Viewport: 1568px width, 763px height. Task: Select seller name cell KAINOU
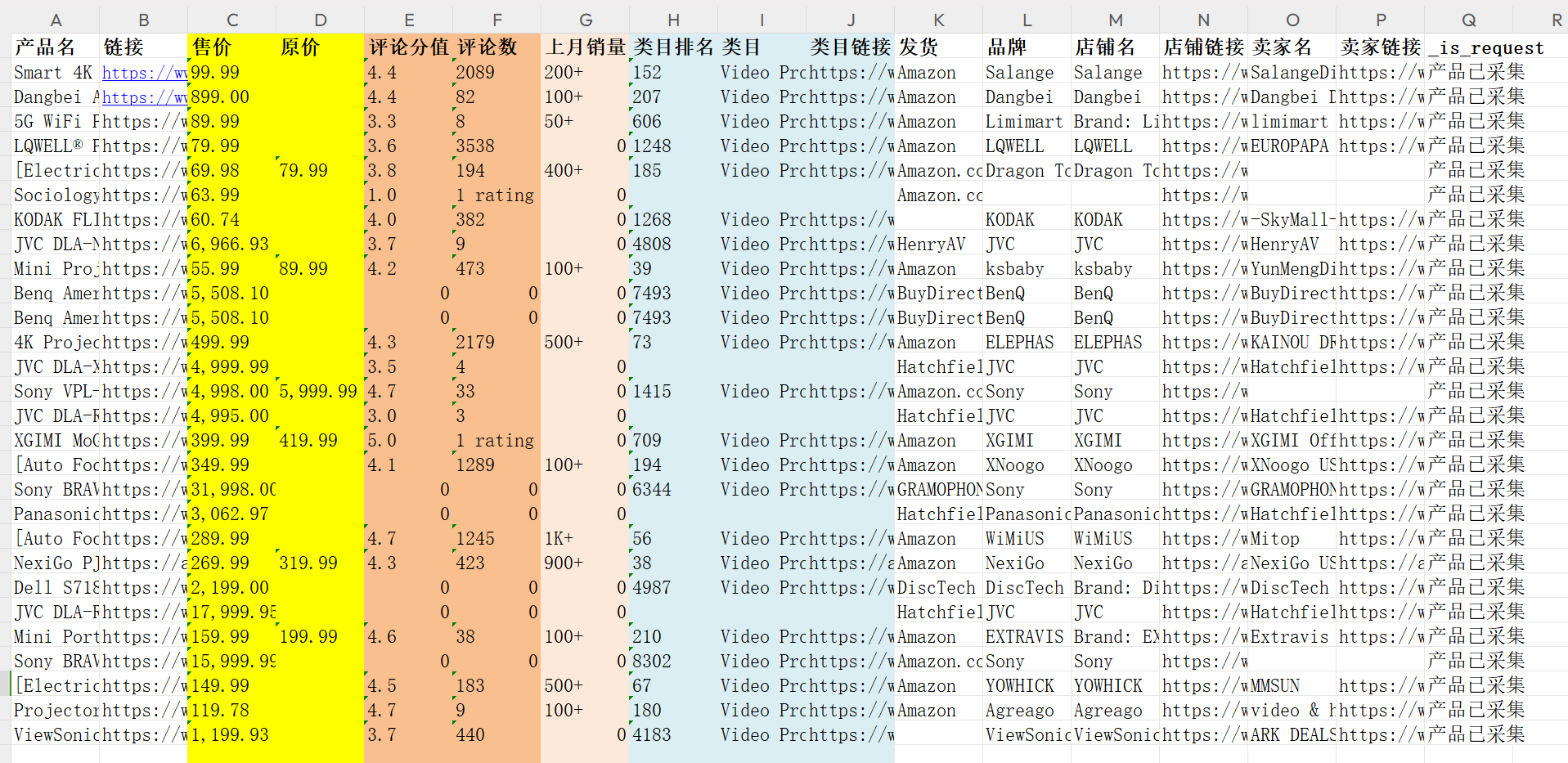coord(1292,342)
